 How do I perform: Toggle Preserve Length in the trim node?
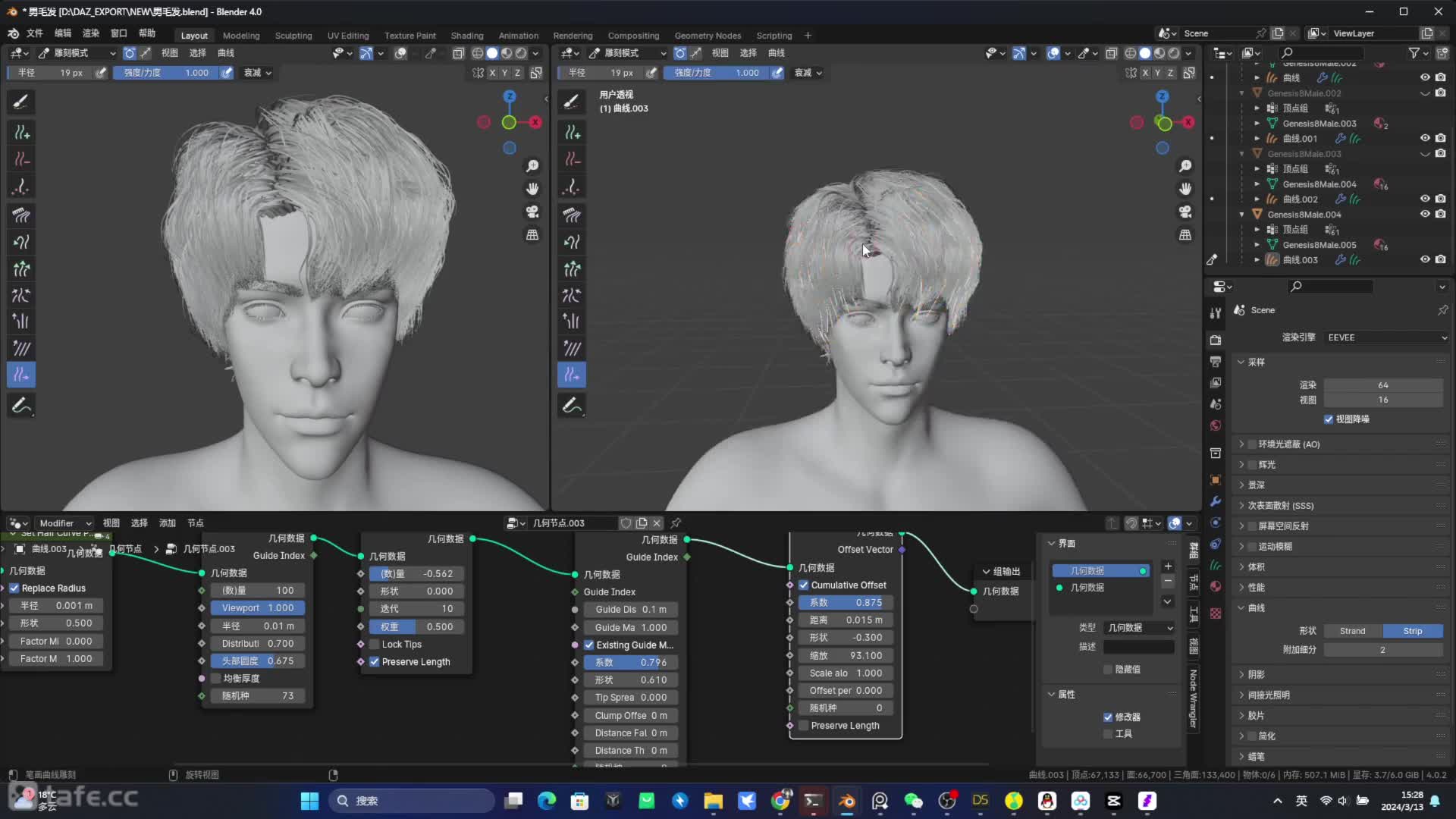(375, 662)
